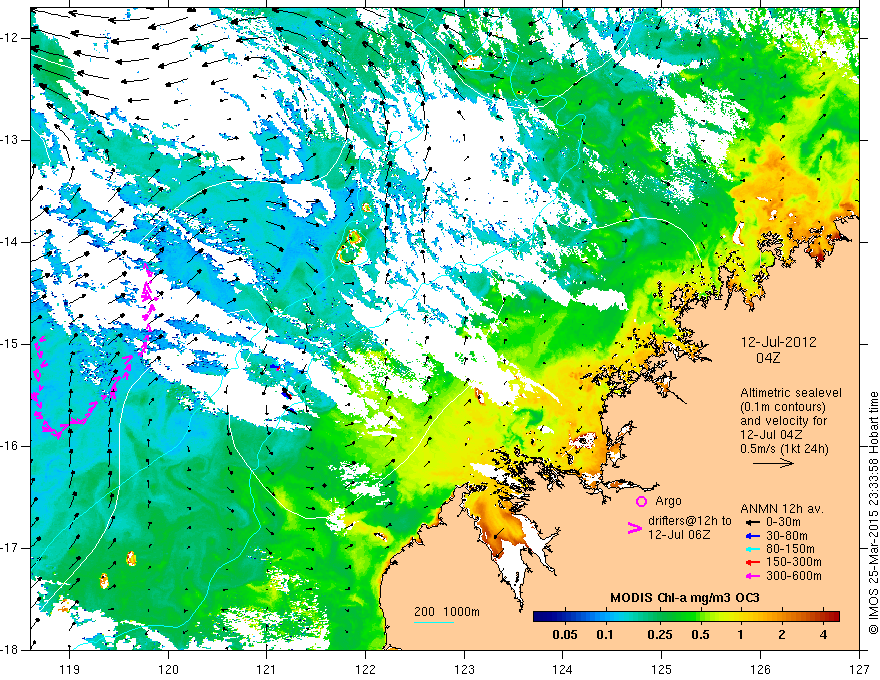This screenshot has height=680, width=880.
Task: Click the (0.1m contours) text
Action: (783, 407)
